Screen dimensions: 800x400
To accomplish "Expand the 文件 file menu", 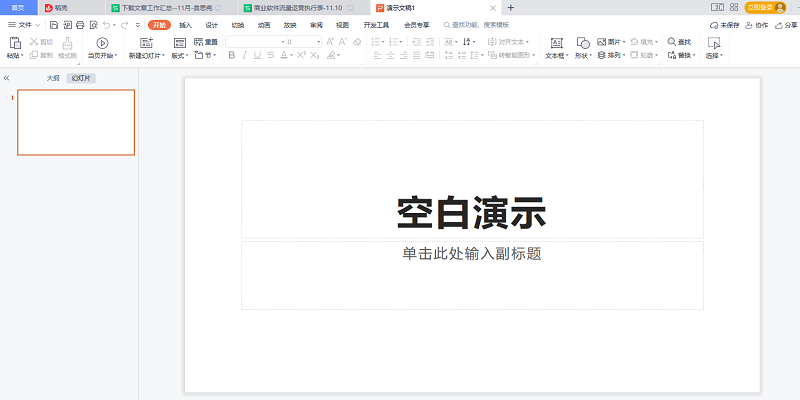I will 24,24.
